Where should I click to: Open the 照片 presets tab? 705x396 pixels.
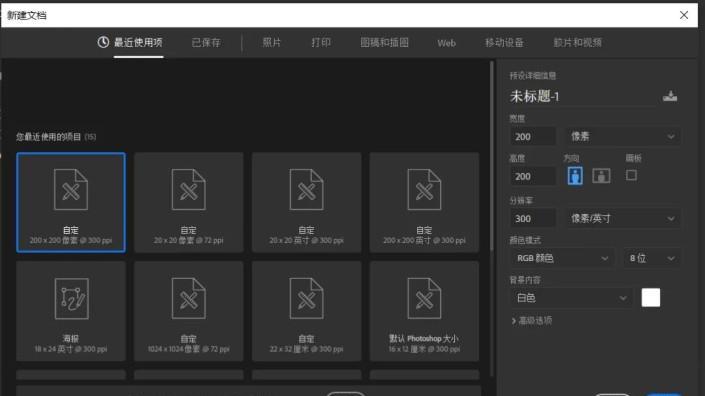click(x=272, y=43)
